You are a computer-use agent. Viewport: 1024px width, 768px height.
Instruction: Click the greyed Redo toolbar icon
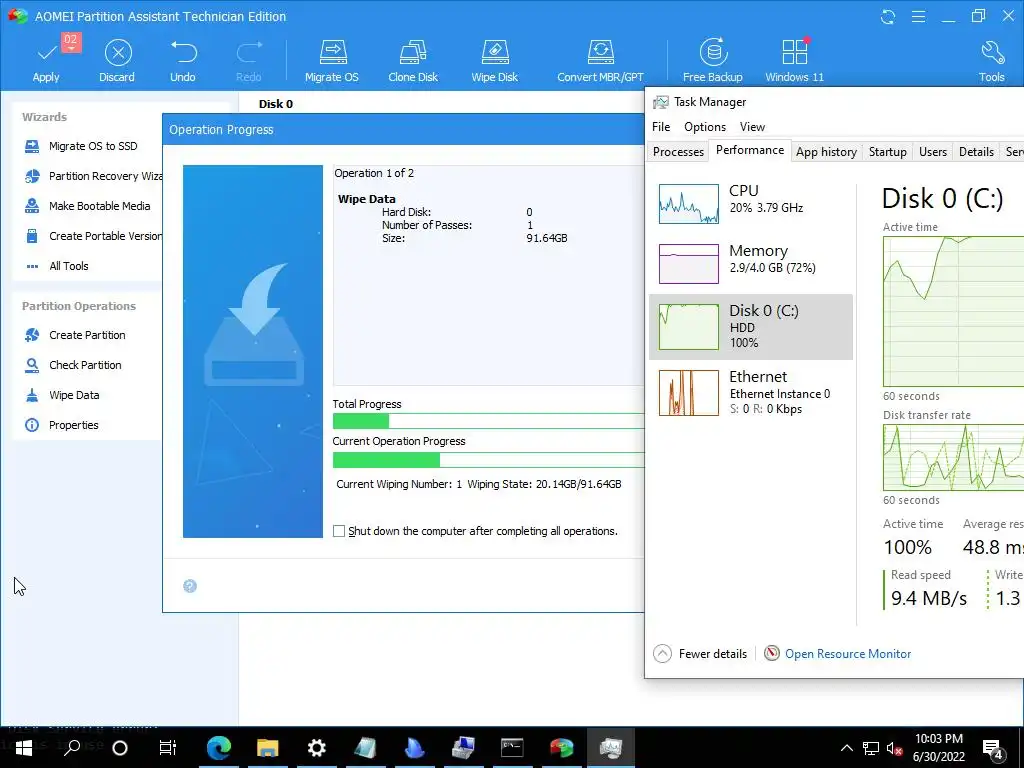point(249,60)
